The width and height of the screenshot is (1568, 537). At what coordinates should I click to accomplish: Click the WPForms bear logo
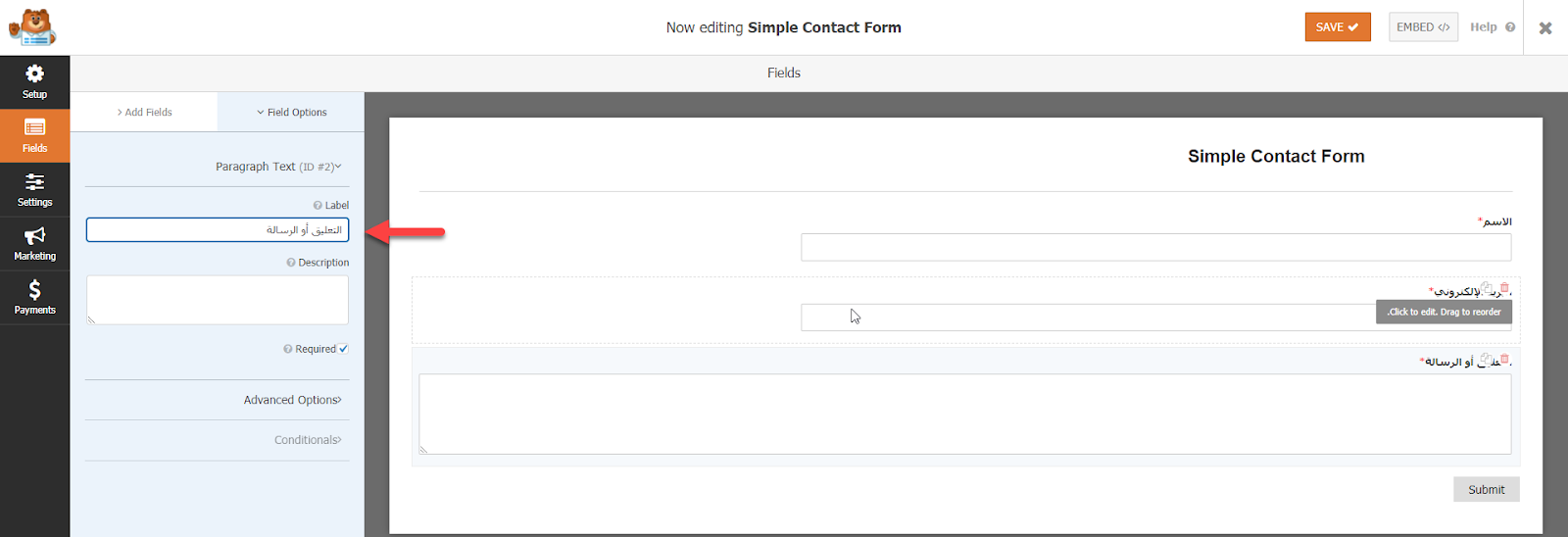(32, 27)
